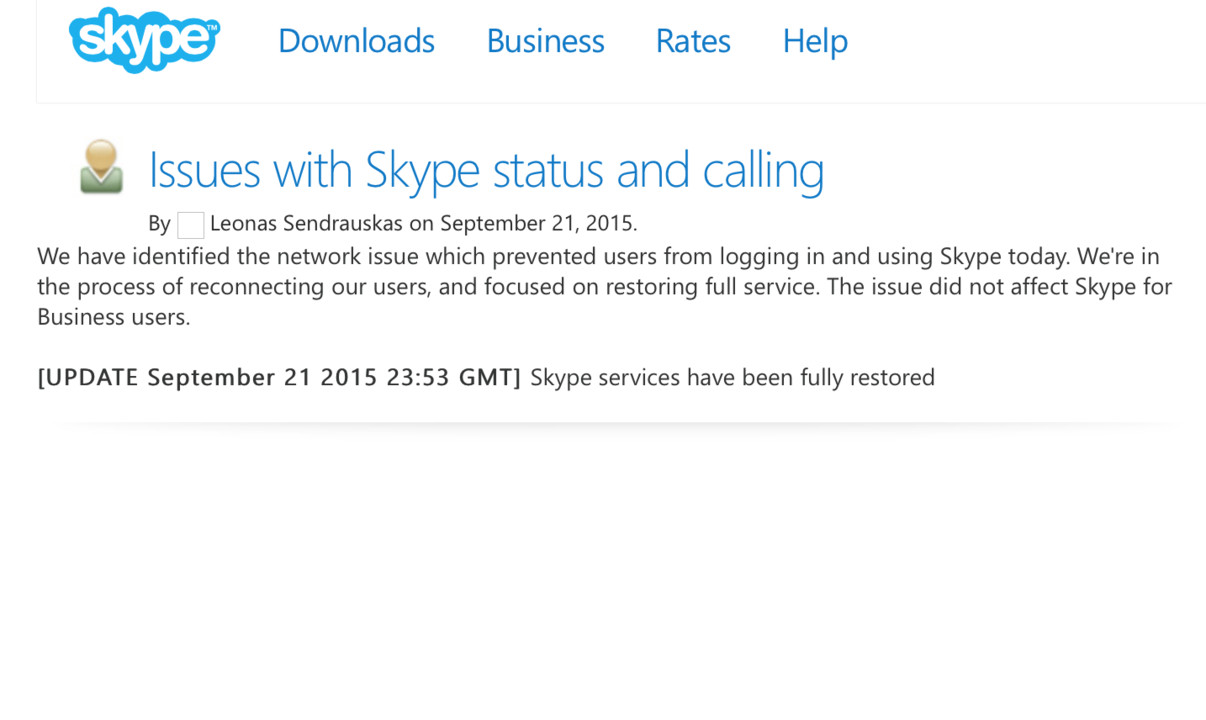Open the Rates page
This screenshot has width=1206, height=720.
(x=693, y=41)
